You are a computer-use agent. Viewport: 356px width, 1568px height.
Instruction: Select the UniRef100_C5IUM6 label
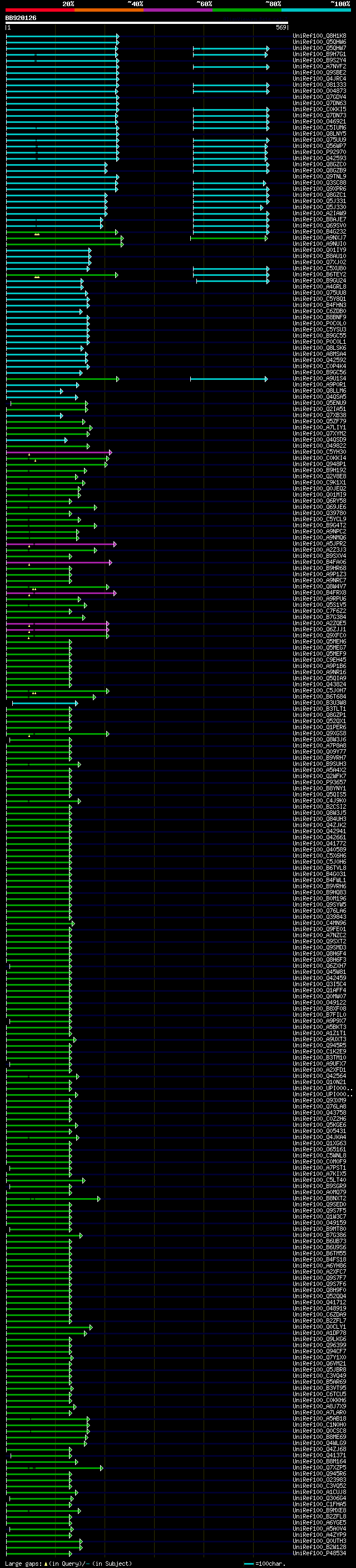(x=319, y=128)
